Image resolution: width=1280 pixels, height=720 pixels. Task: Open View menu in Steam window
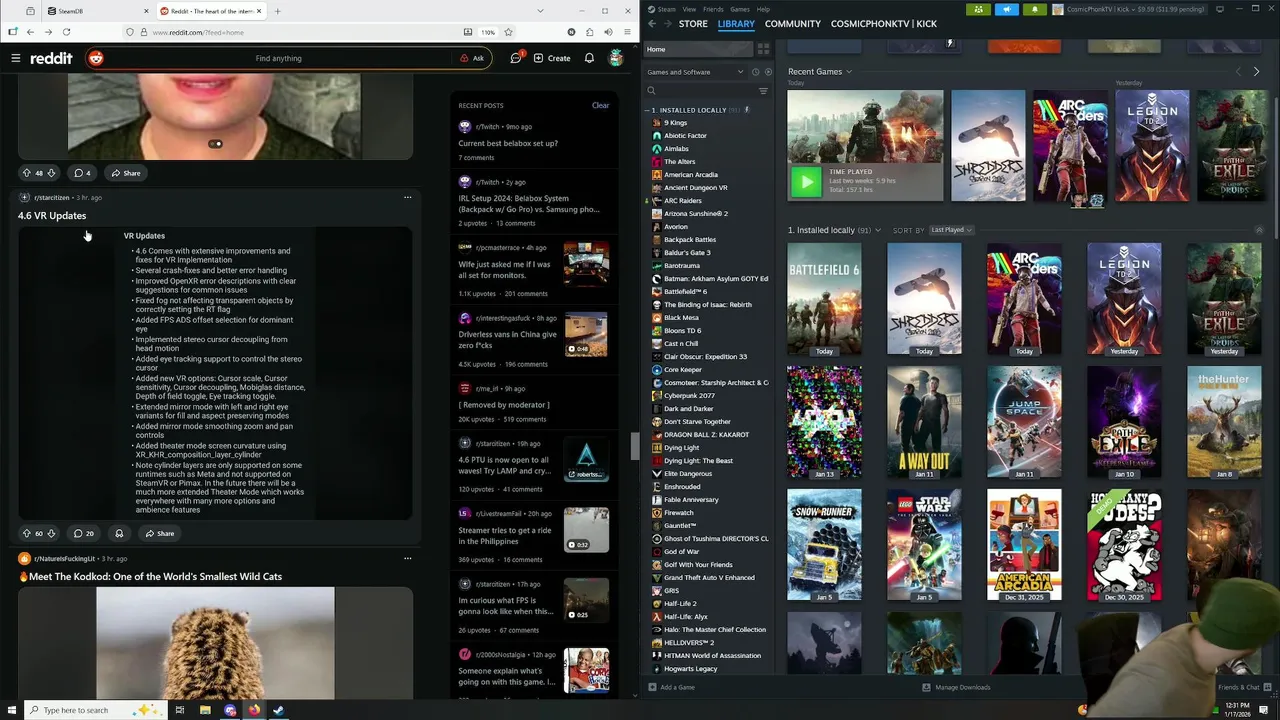tap(689, 9)
